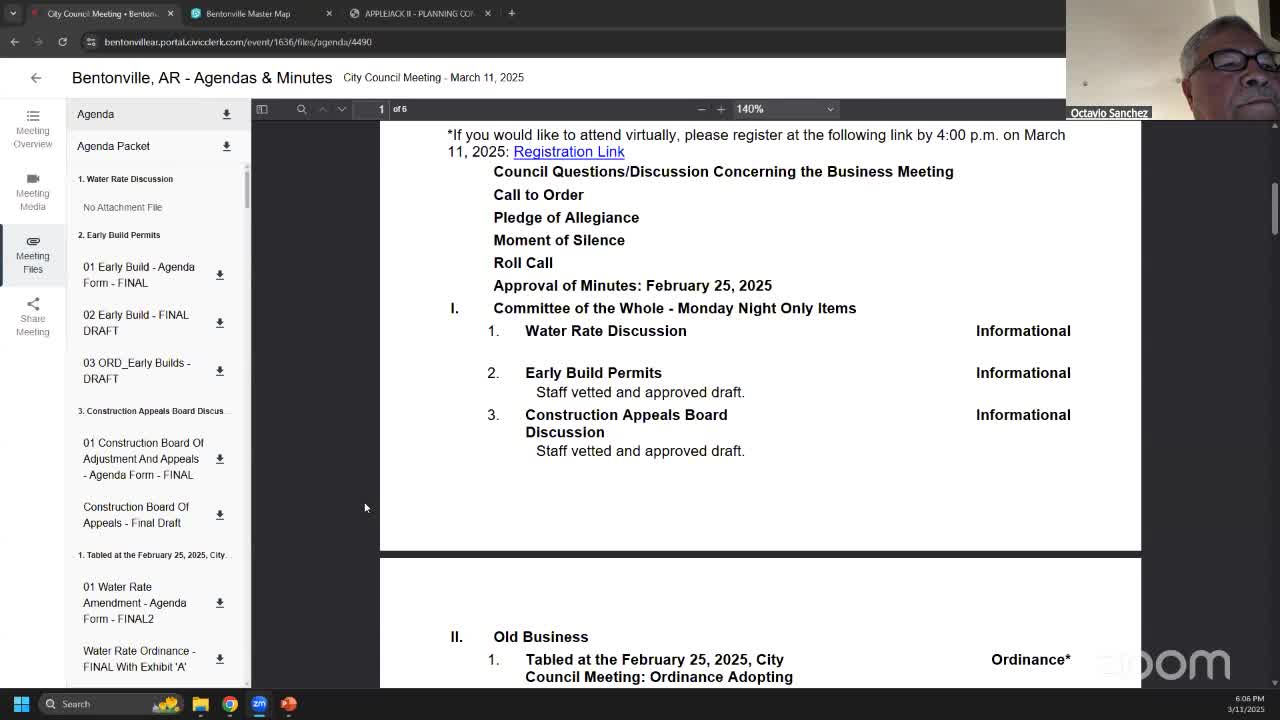Close the Bentonville Master Map tab
The height and width of the screenshot is (720, 1280).
[x=329, y=14]
